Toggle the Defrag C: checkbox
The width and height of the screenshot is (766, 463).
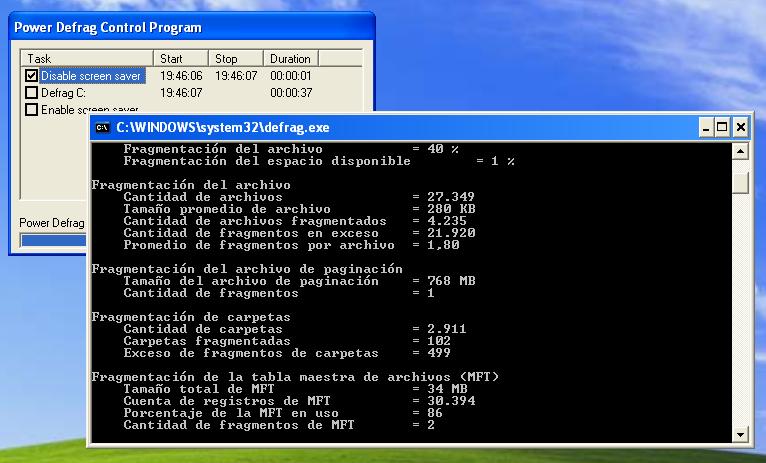coord(31,93)
